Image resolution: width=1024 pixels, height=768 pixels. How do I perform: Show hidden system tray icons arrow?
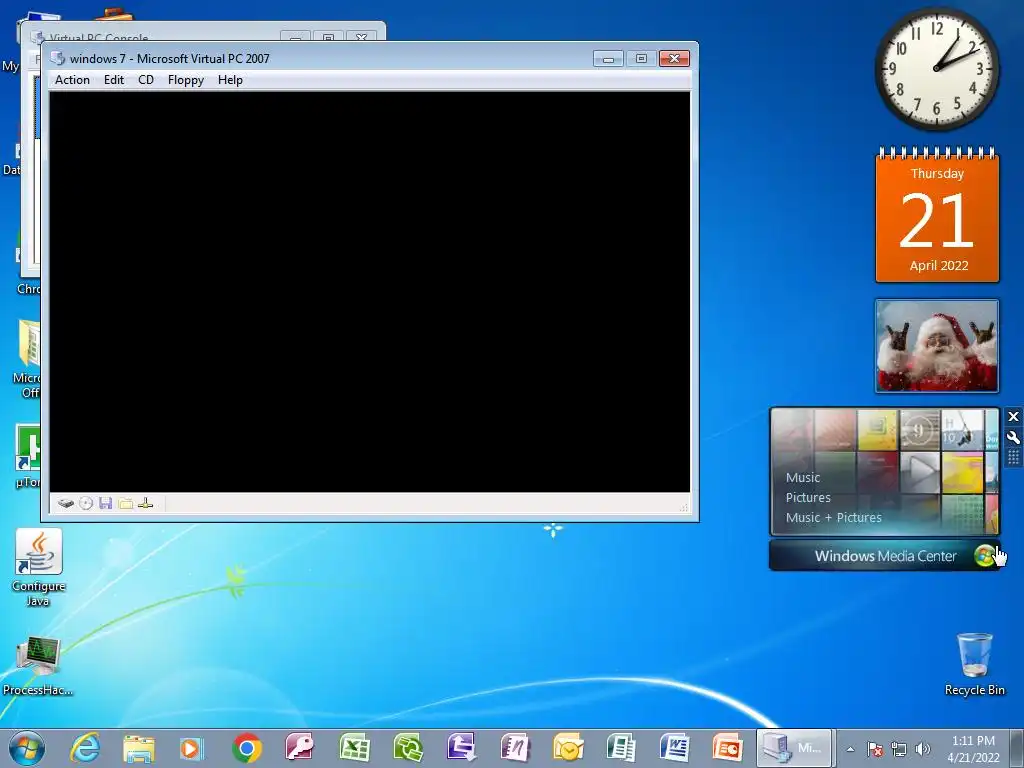[850, 749]
